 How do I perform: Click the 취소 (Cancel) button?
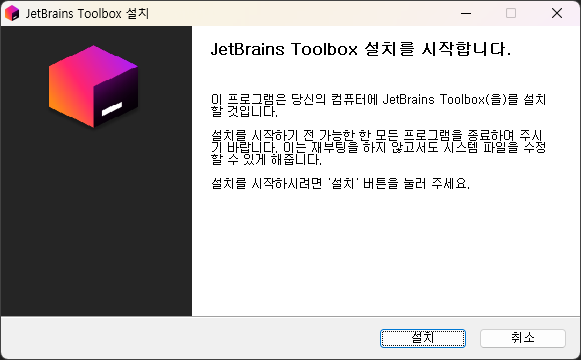coord(523,338)
